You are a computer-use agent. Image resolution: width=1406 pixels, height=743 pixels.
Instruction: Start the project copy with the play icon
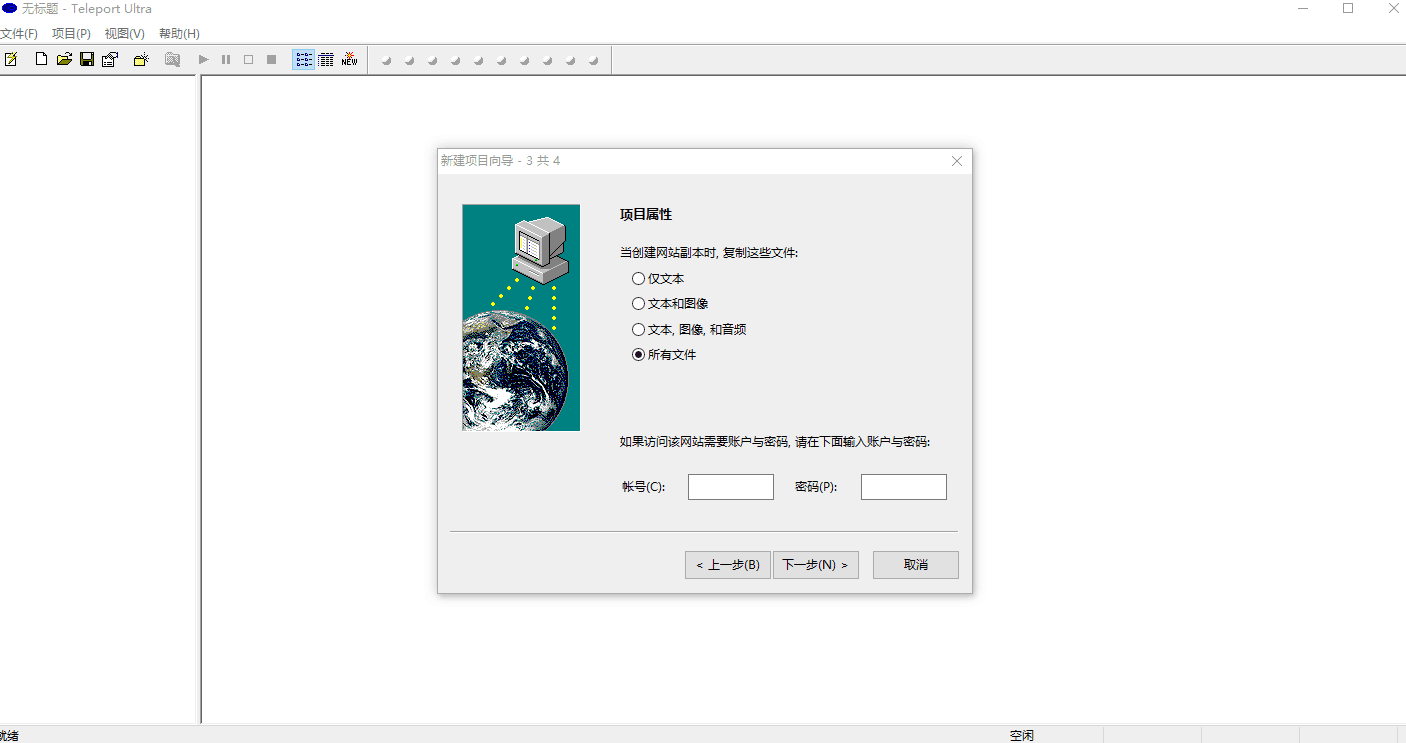pos(203,59)
